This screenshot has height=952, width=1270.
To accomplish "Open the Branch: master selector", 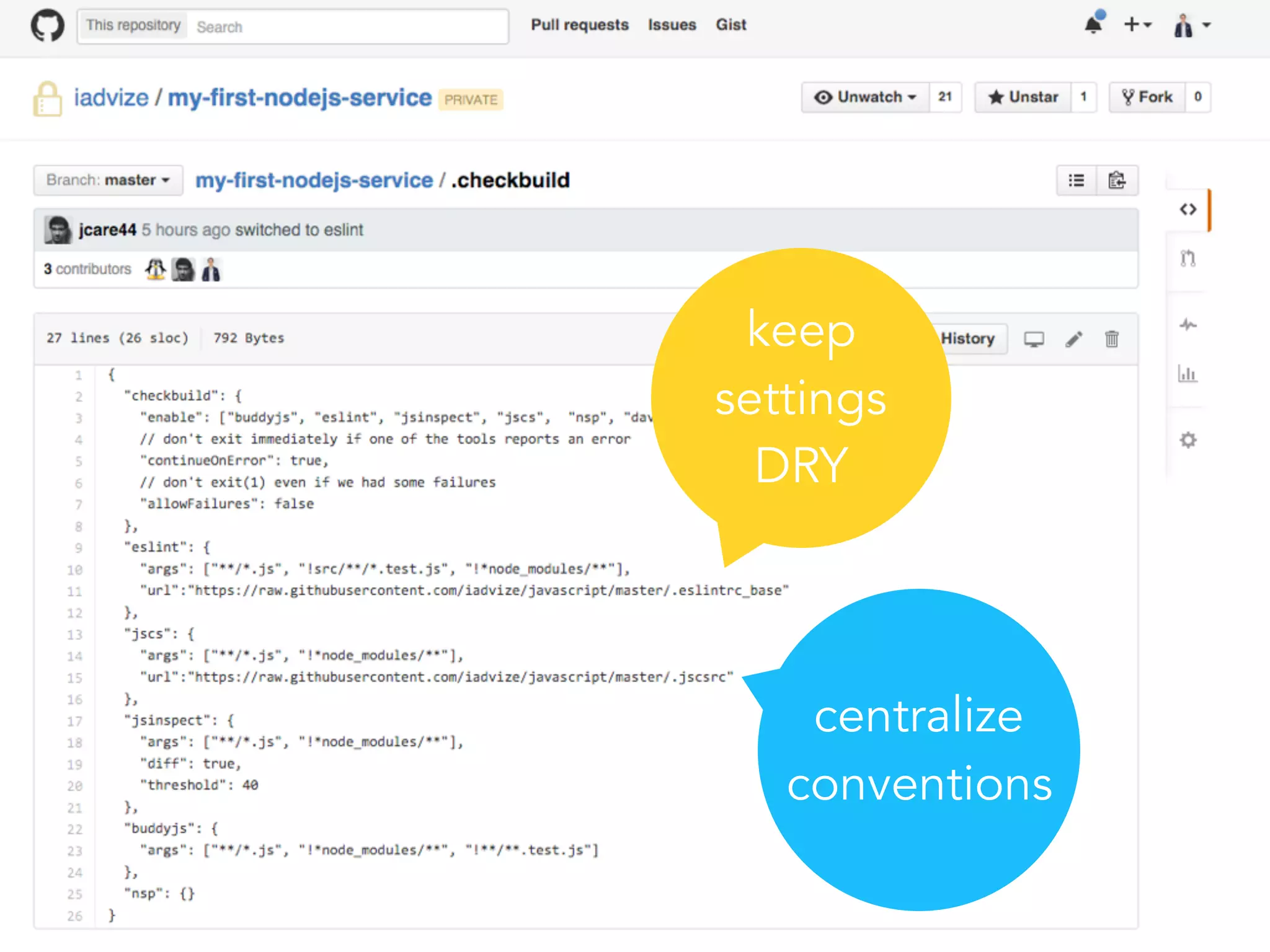I will (109, 180).
